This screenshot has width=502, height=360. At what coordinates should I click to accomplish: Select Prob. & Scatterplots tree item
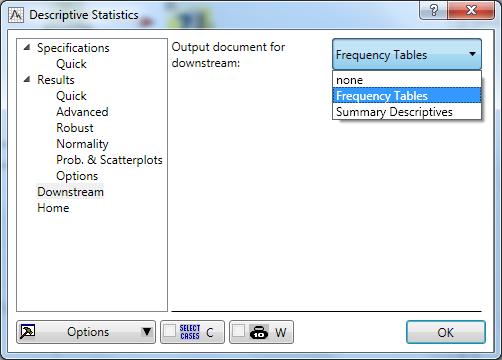109,160
